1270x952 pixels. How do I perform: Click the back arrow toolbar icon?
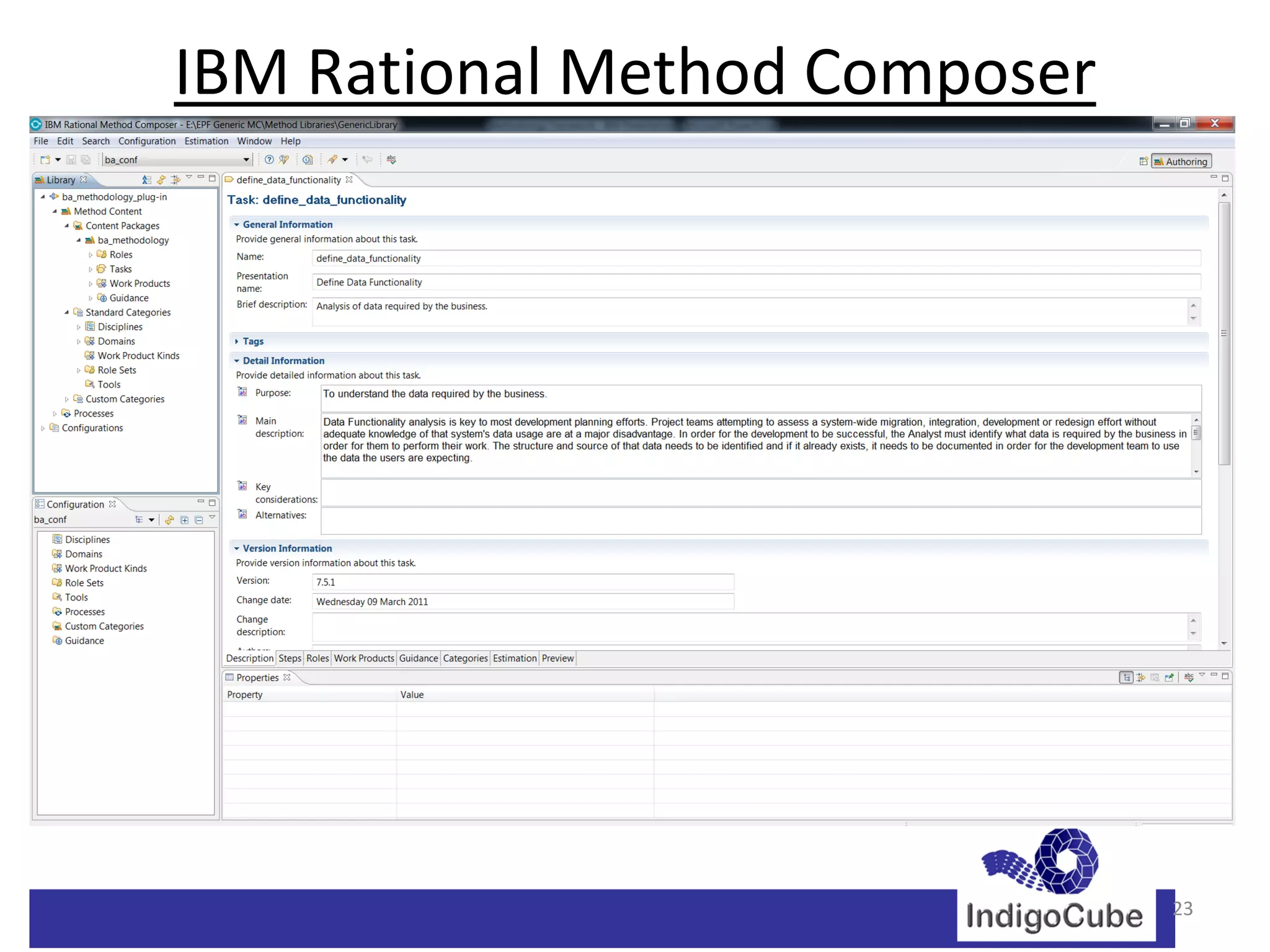(x=368, y=160)
